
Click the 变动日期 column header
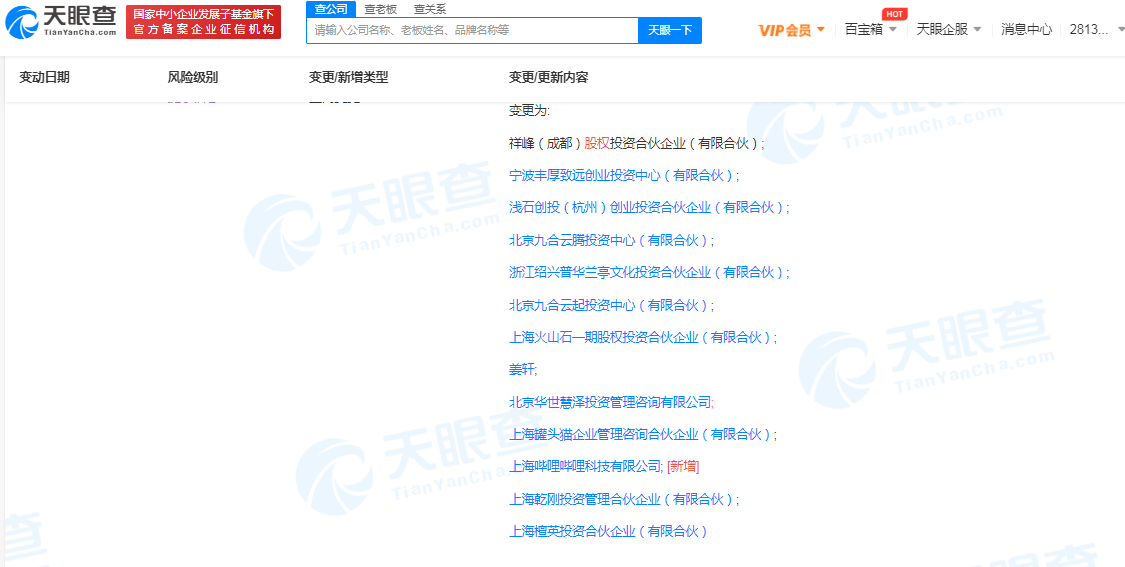click(x=44, y=78)
